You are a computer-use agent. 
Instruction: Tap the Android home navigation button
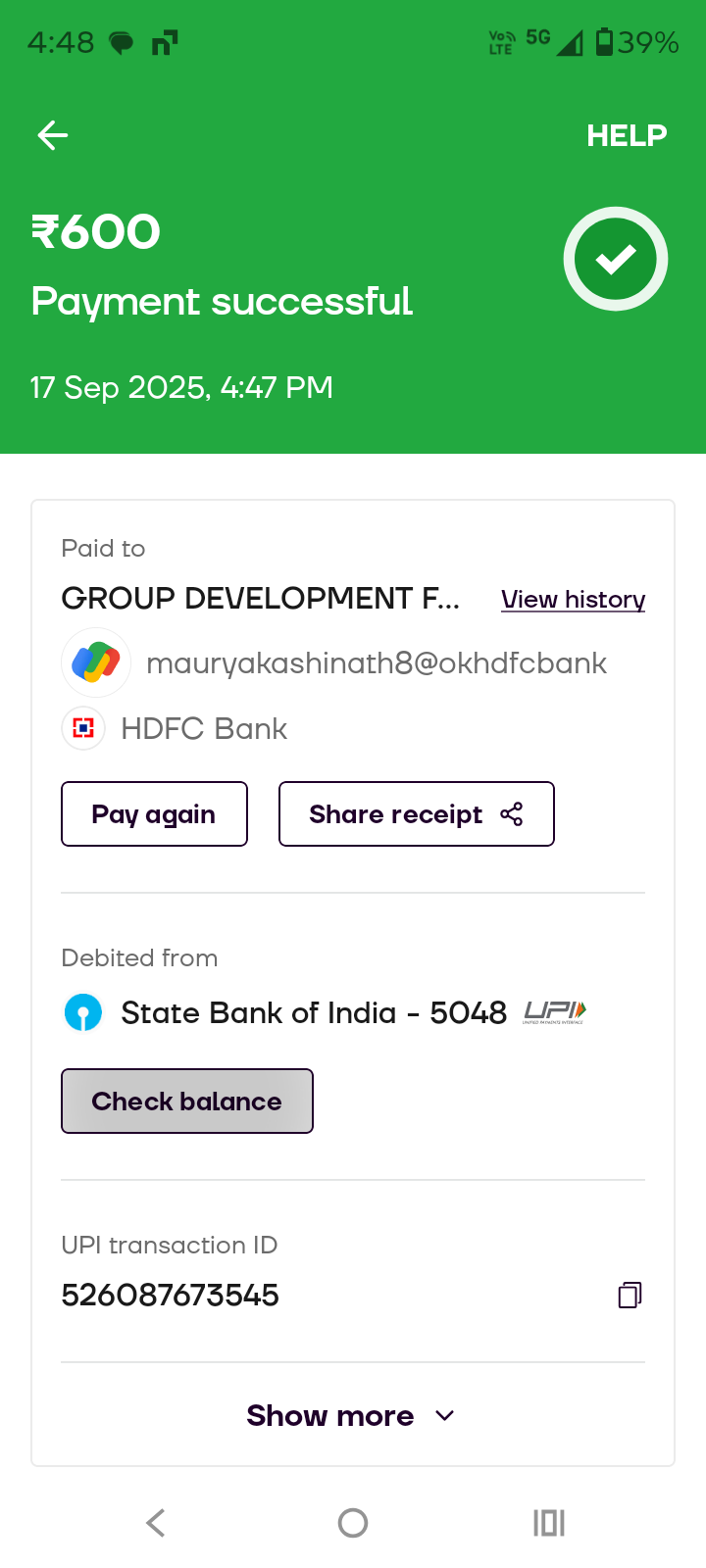353,1522
